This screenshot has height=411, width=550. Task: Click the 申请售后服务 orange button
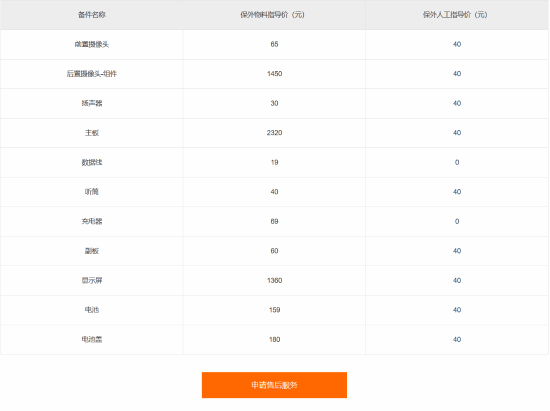click(274, 385)
